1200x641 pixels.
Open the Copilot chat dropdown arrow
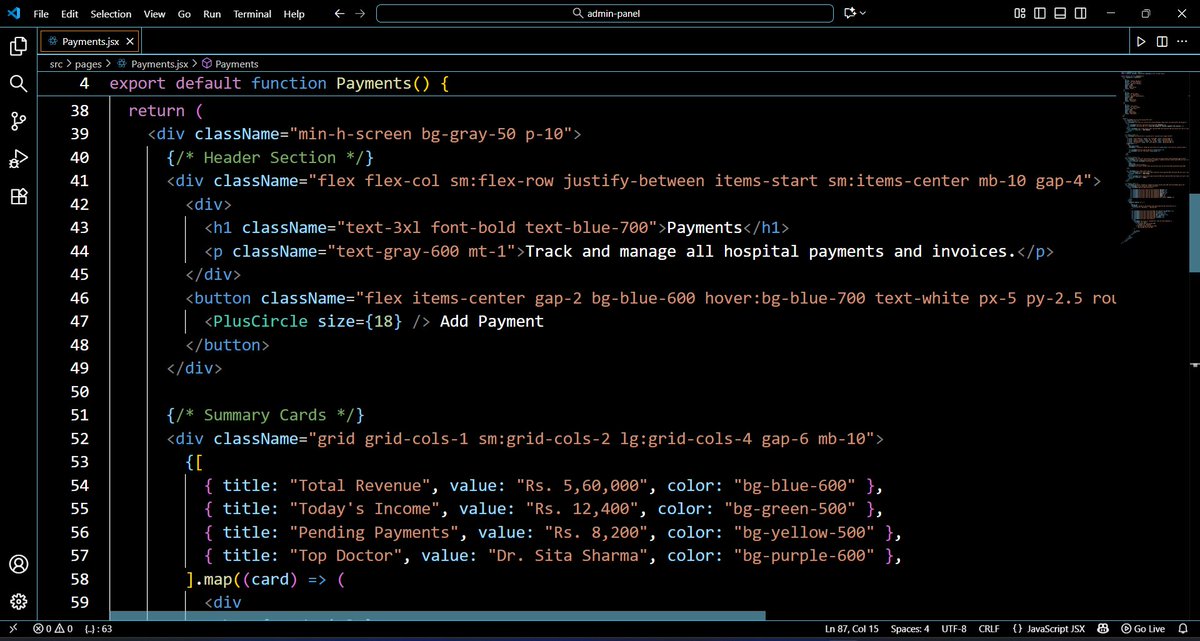click(x=863, y=13)
